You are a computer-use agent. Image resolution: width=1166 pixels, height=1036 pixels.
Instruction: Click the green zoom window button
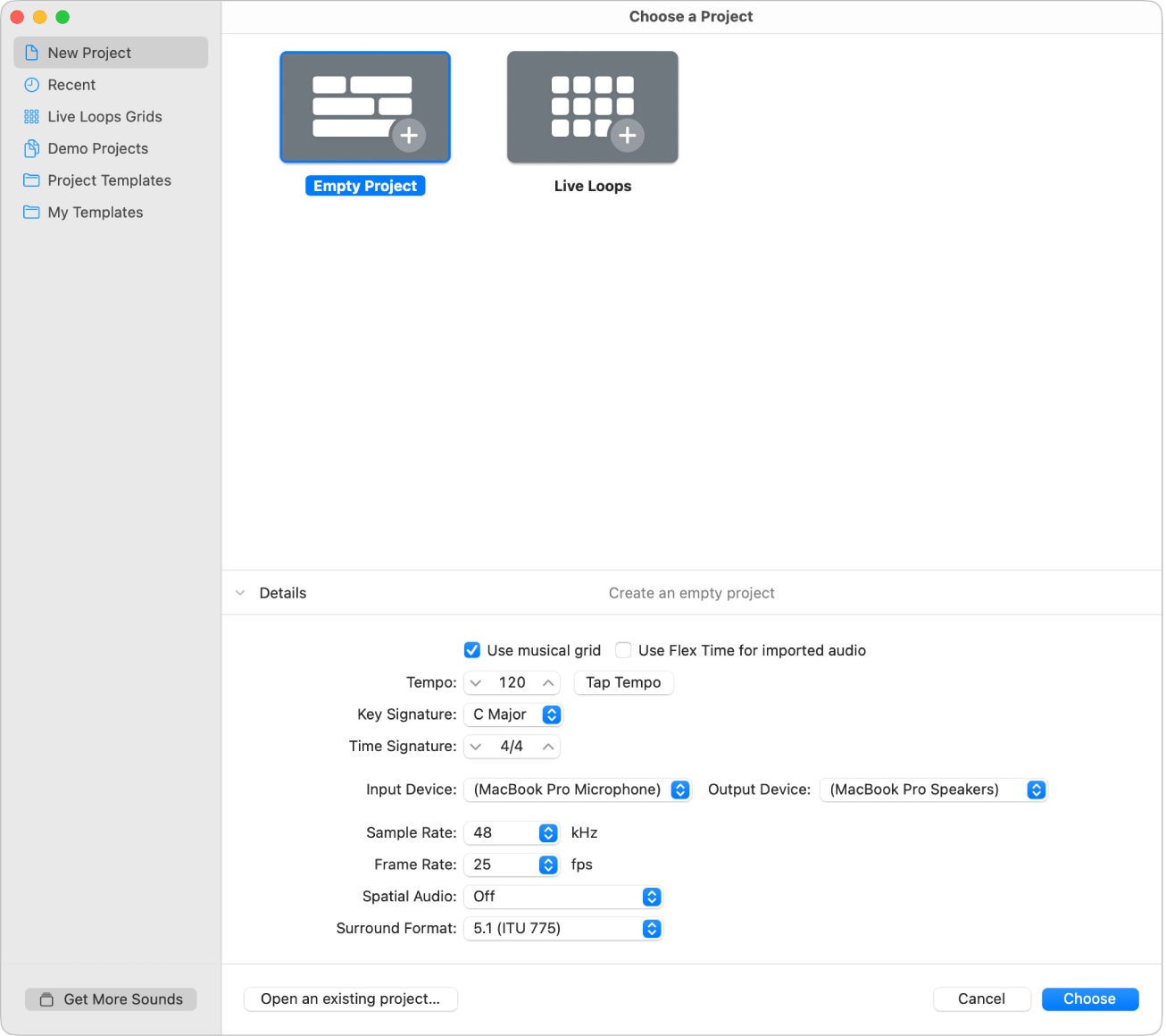tap(62, 17)
